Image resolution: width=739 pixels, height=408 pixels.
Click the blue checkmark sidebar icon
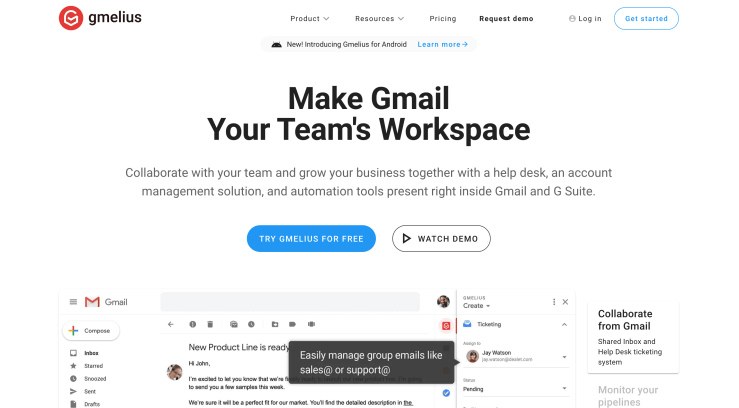point(446,393)
